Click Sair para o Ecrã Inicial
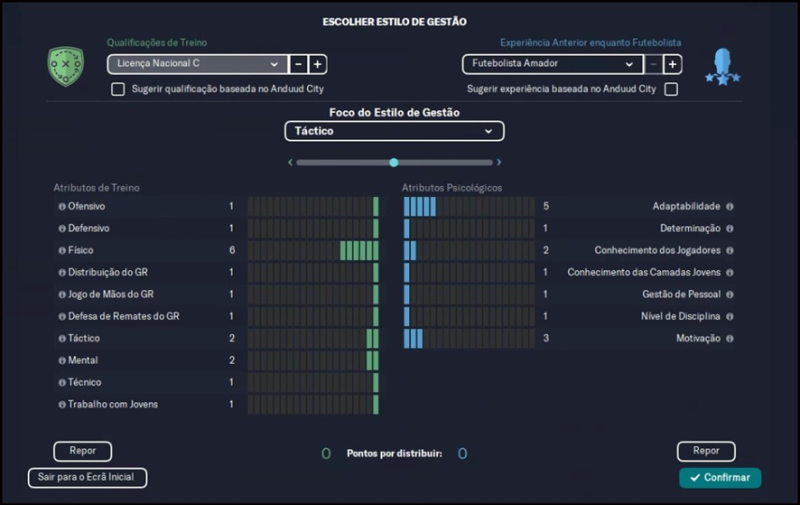This screenshot has height=505, width=800. [87, 478]
